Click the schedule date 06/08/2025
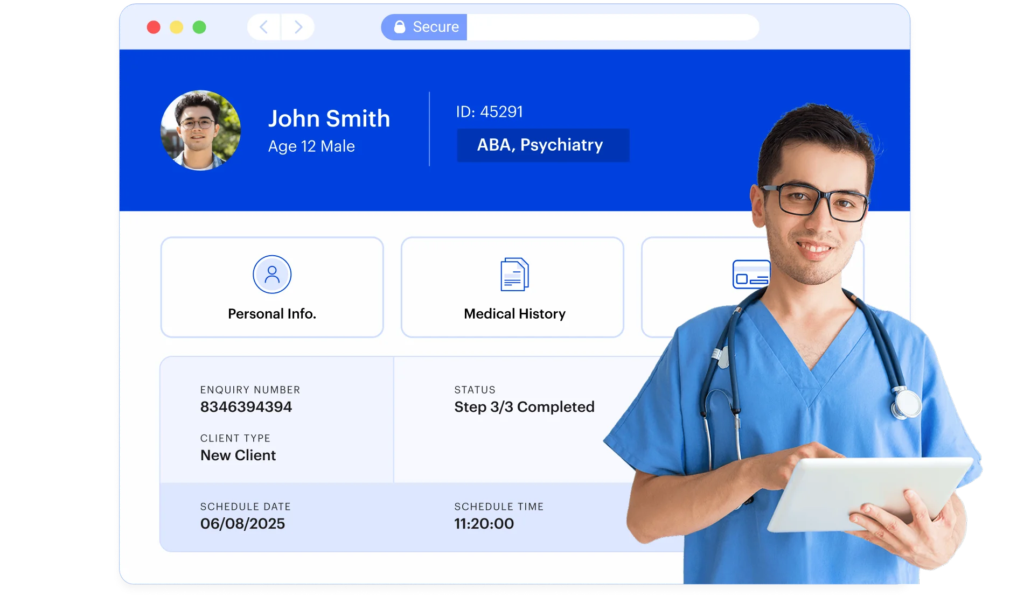 pyautogui.click(x=242, y=524)
